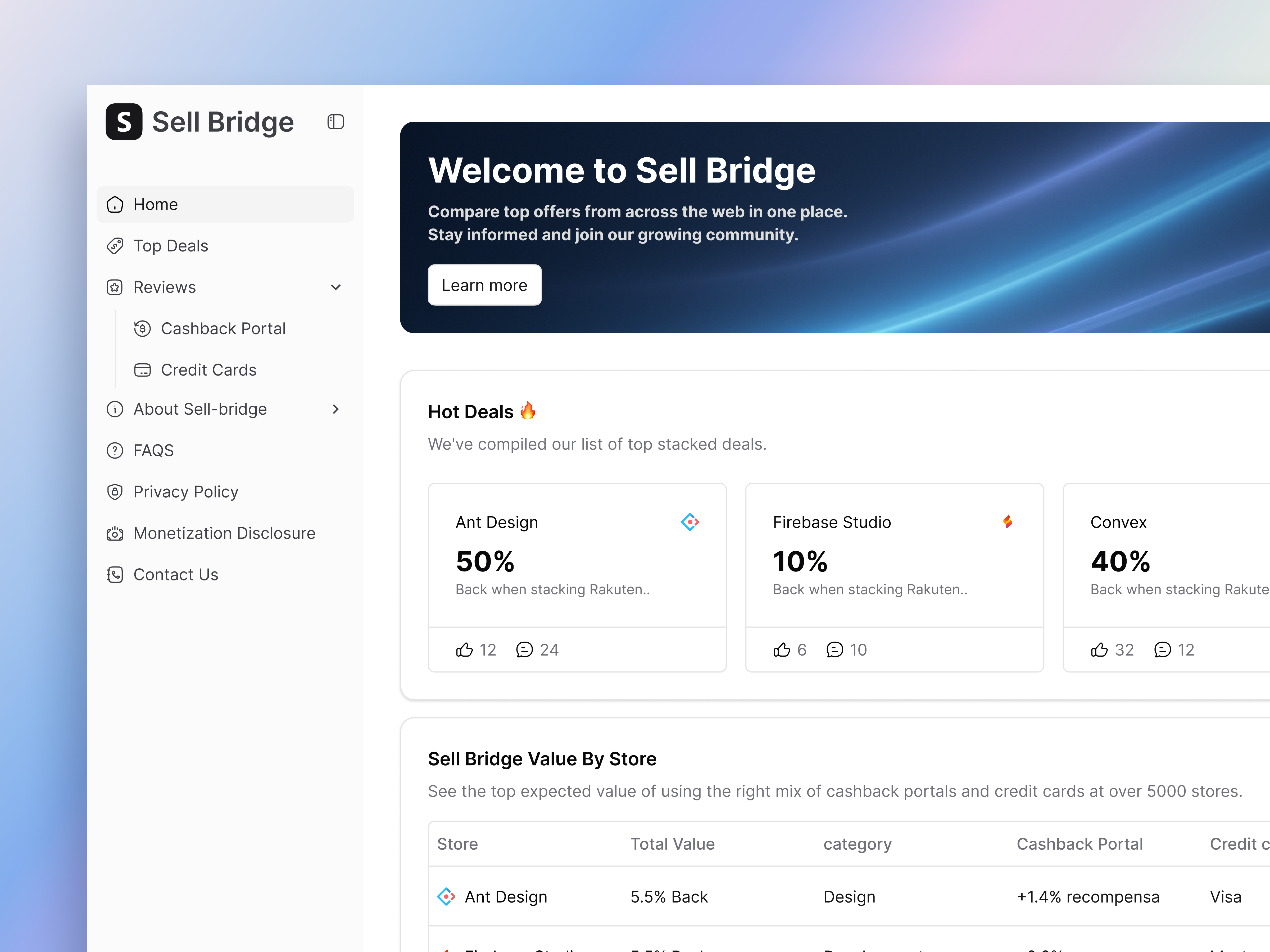Open comments on Convex deal
This screenshot has width=1270, height=952.
1163,649
